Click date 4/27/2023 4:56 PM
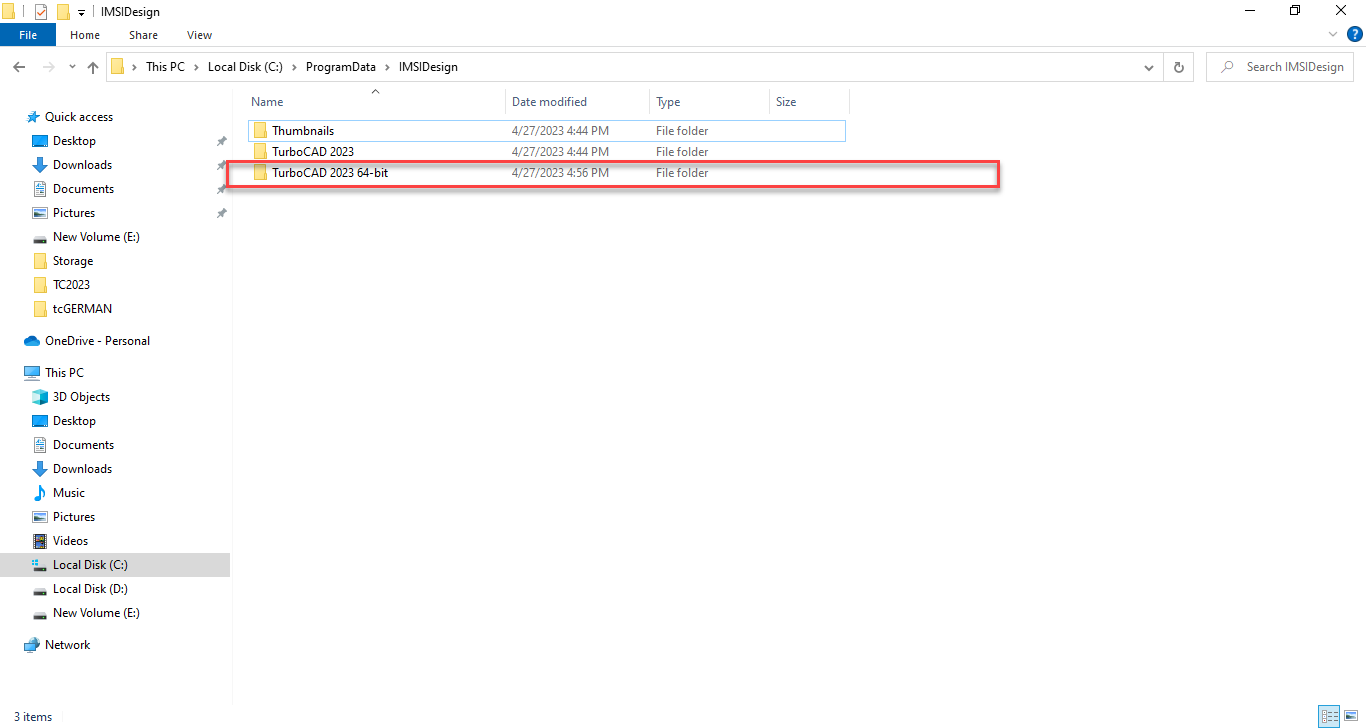Image resolution: width=1366 pixels, height=728 pixels. pos(560,173)
